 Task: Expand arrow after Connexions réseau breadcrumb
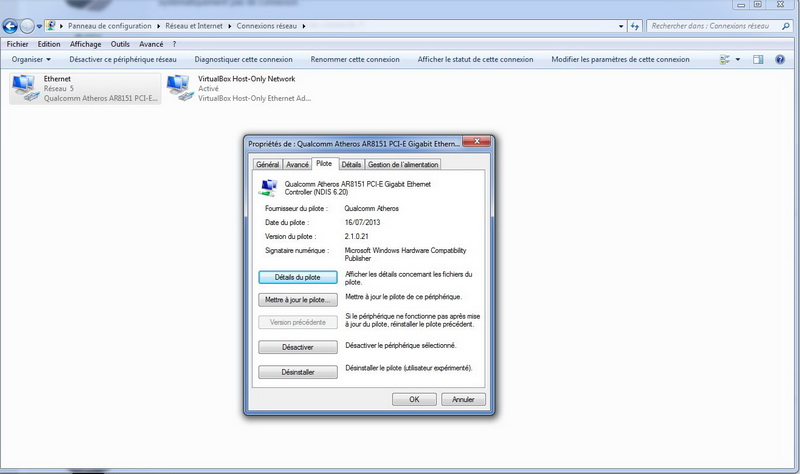pyautogui.click(x=304, y=26)
